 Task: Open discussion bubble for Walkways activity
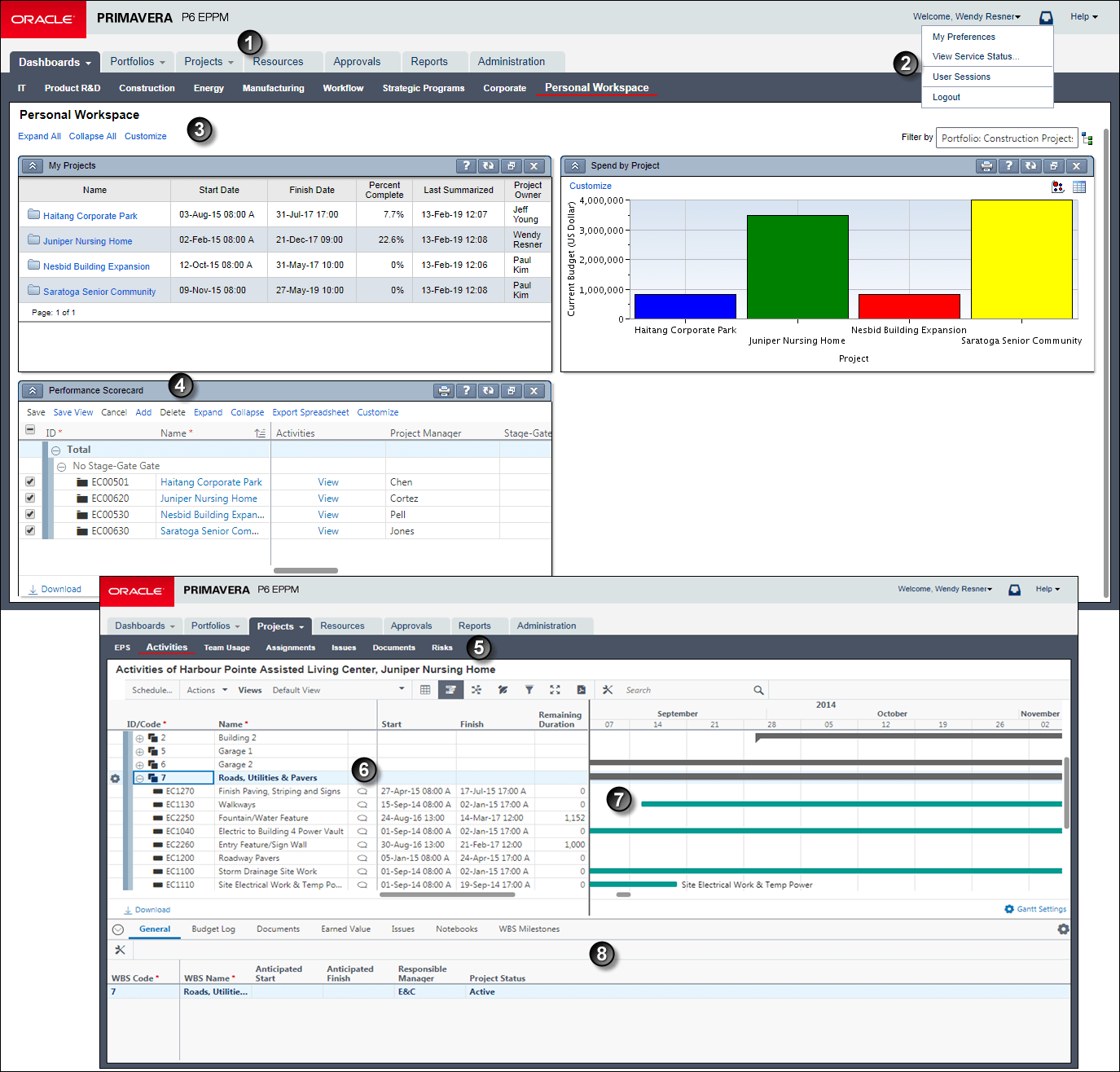[362, 805]
